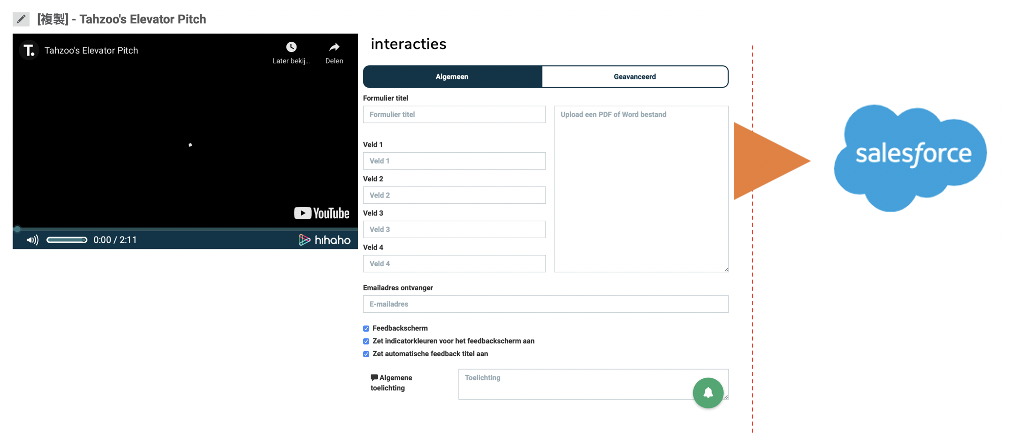The image size is (1012, 434).
Task: Switch to the Geavanceerd tab
Action: (x=635, y=76)
